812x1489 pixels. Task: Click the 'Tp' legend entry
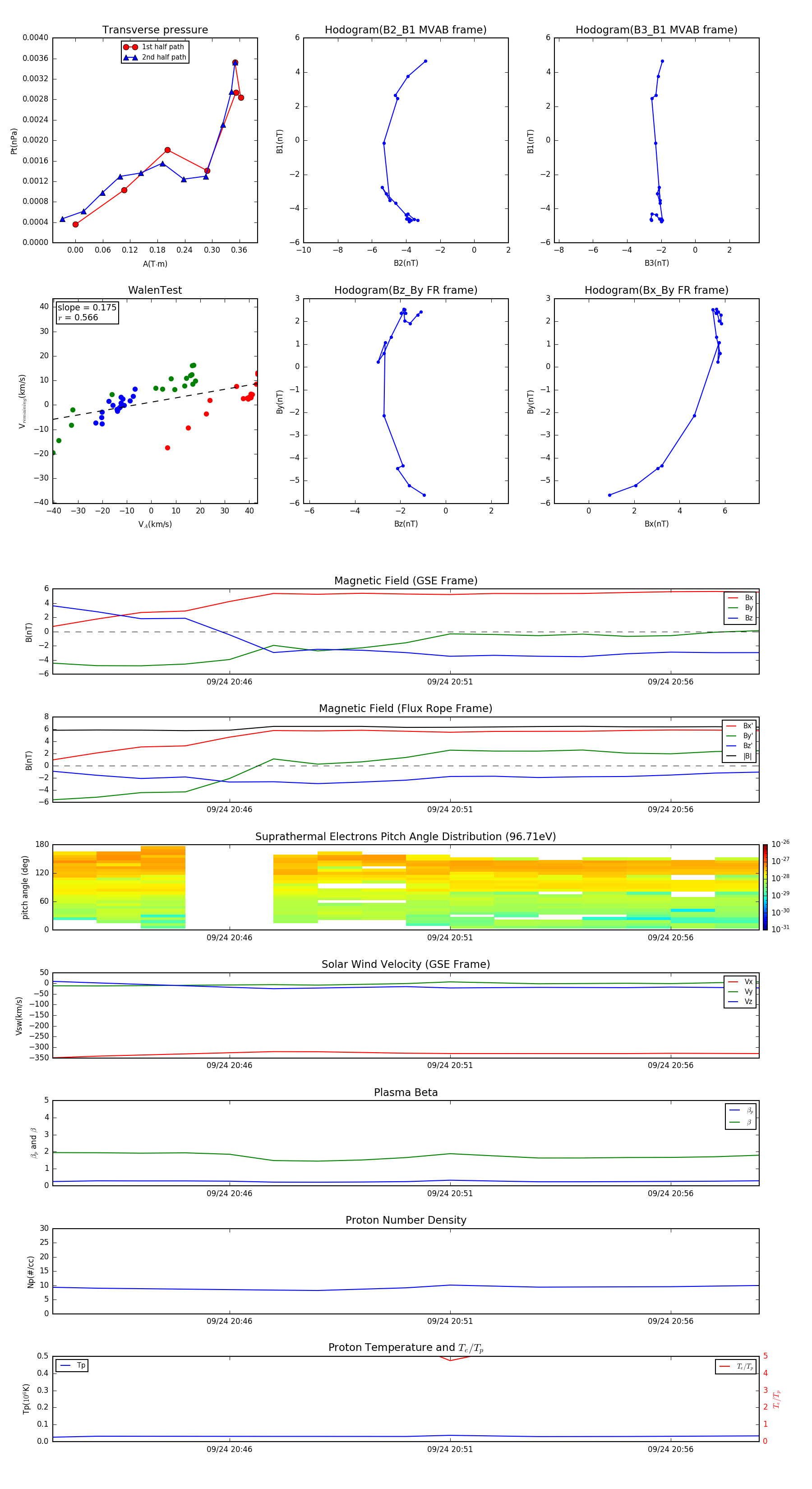point(72,1366)
